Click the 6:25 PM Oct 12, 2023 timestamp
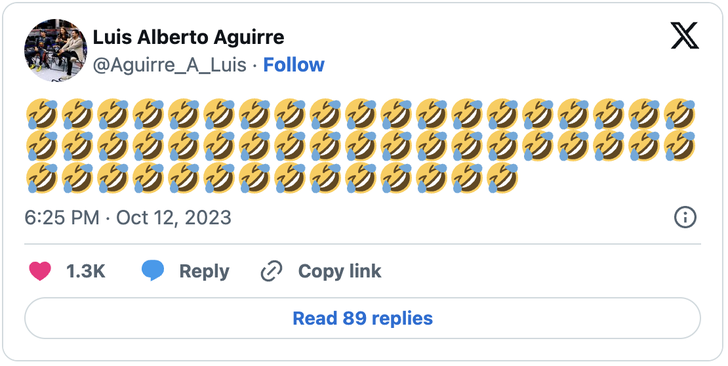 pos(128,217)
